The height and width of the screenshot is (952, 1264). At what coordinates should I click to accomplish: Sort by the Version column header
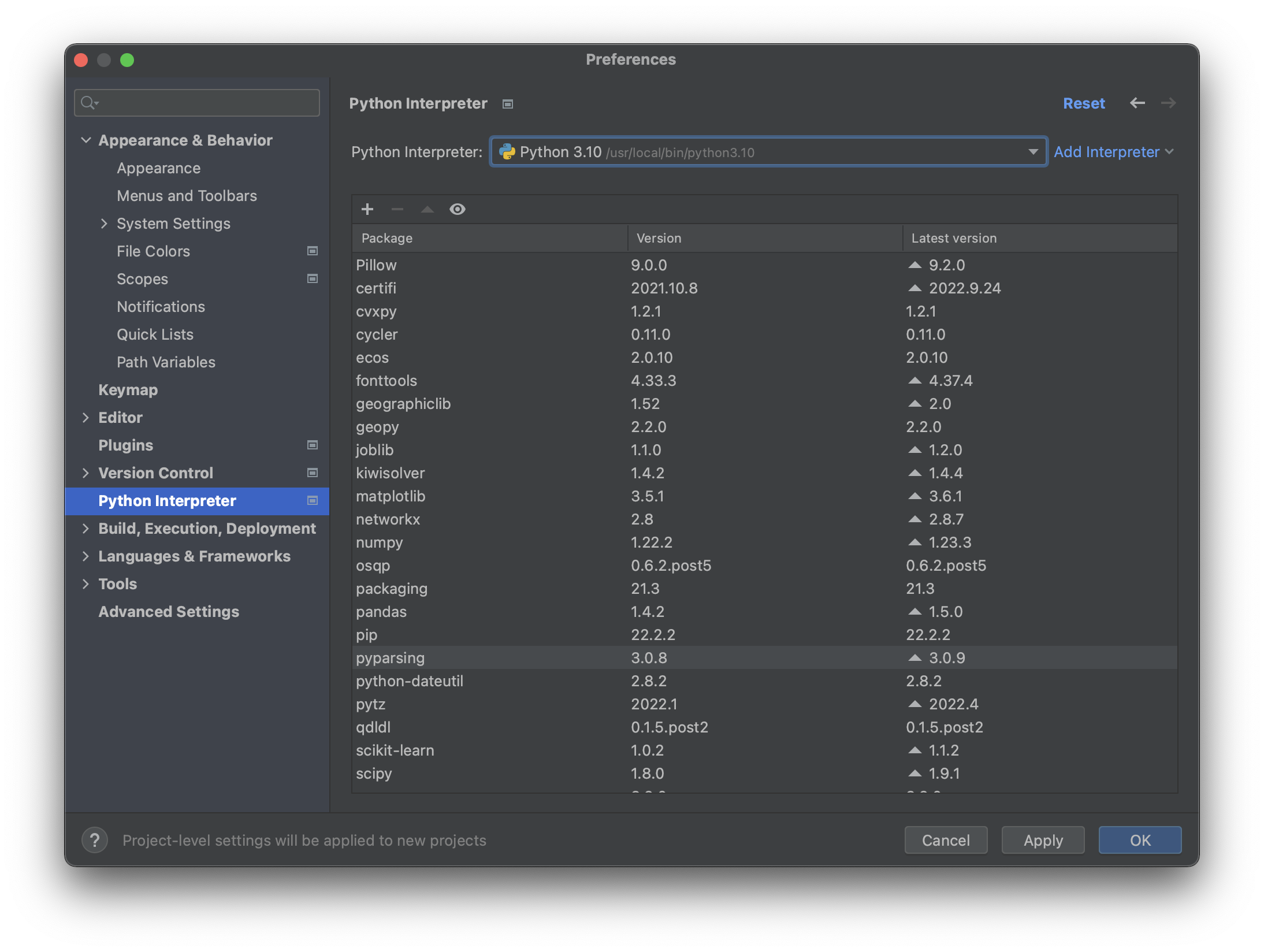point(765,238)
